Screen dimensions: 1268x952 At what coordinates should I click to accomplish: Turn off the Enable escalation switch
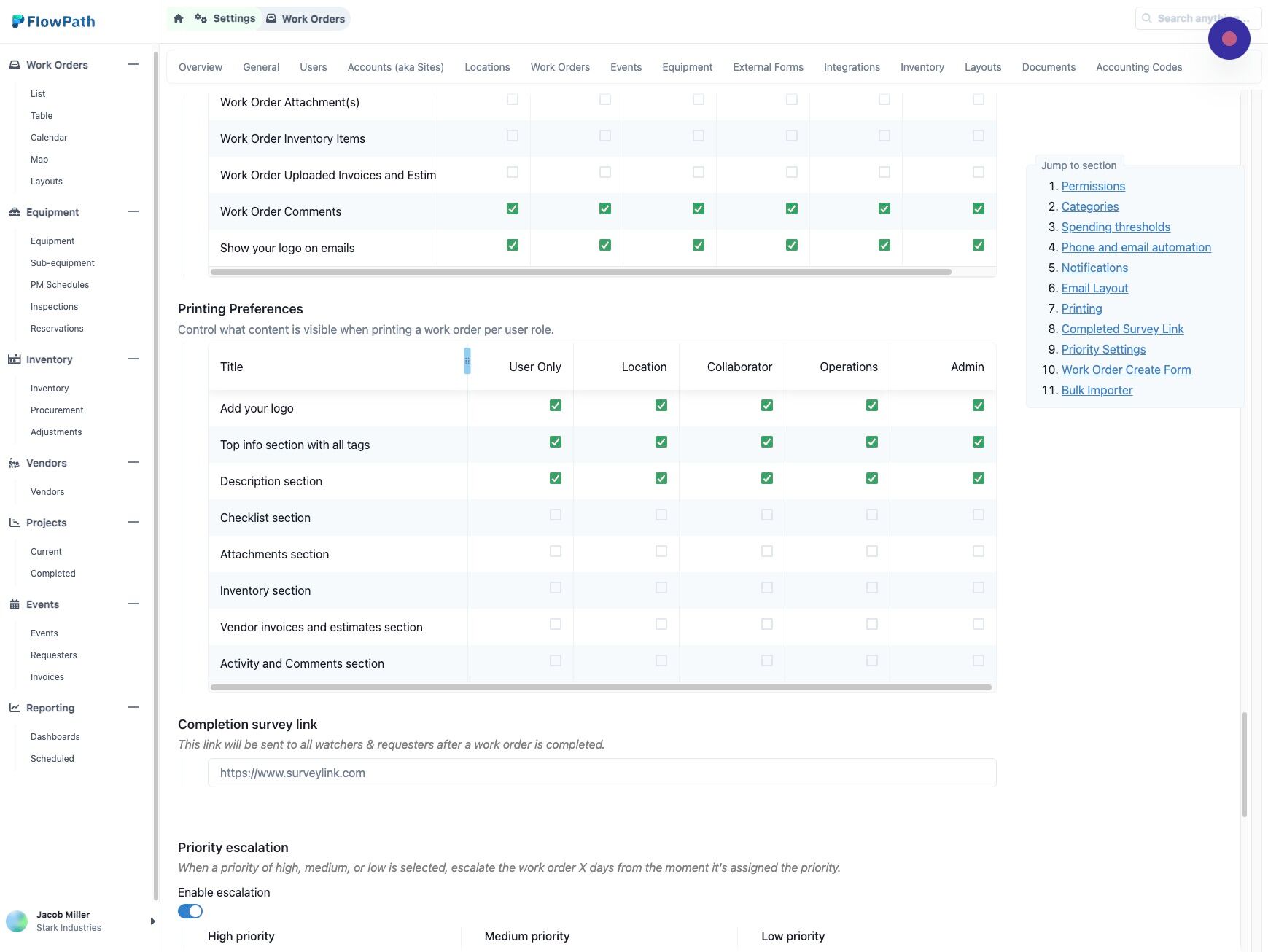click(x=190, y=911)
